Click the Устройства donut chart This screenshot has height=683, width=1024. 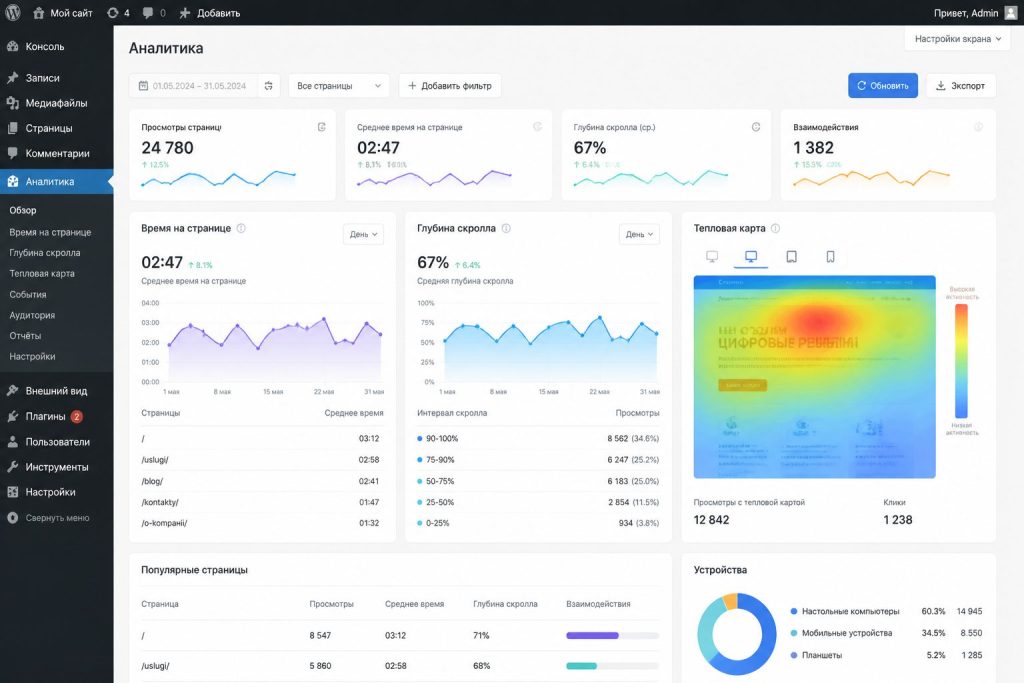pyautogui.click(x=737, y=633)
